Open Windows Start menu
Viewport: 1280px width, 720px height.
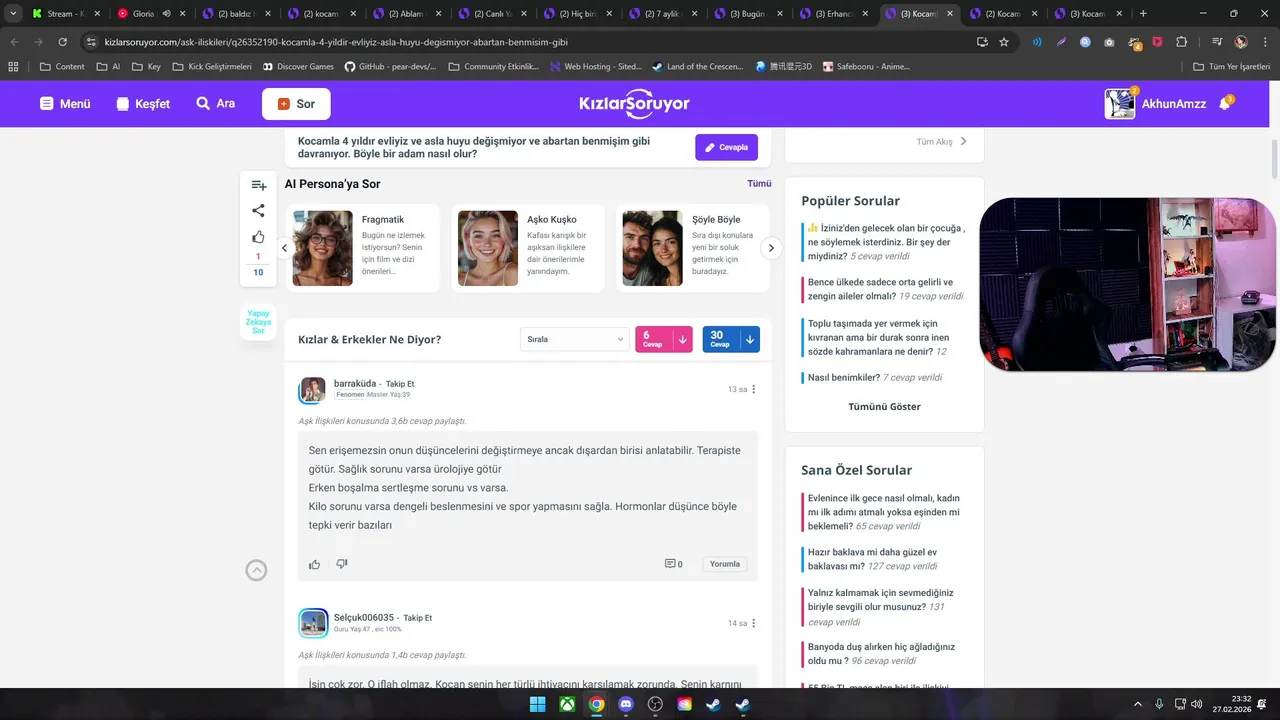tap(537, 703)
